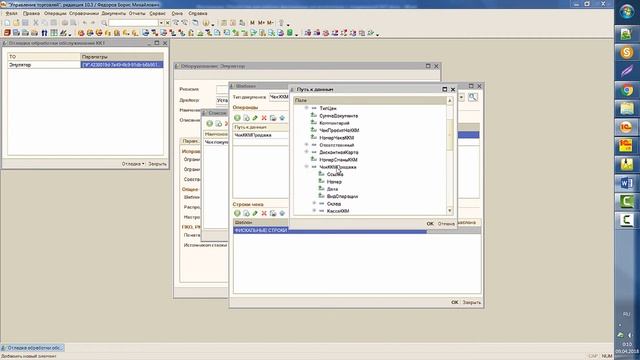Click the Windows Start orb
Image resolution: width=640 pixels, height=360 pixels.
coord(627,11)
